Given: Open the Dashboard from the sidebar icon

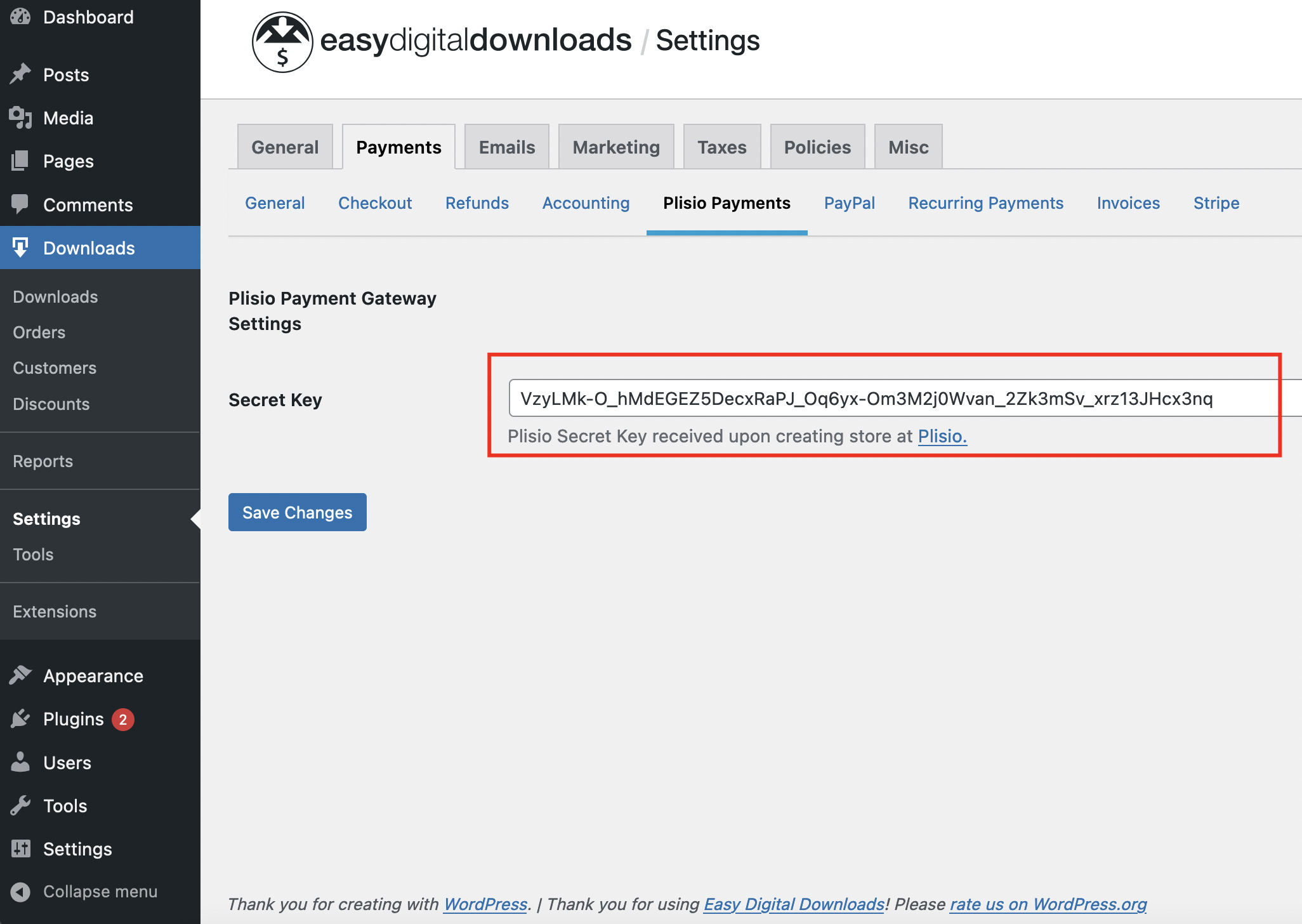Looking at the screenshot, I should (20, 16).
